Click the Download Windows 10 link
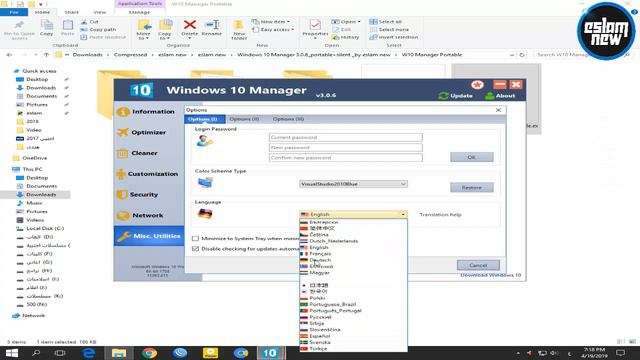640x360 pixels. tap(491, 275)
